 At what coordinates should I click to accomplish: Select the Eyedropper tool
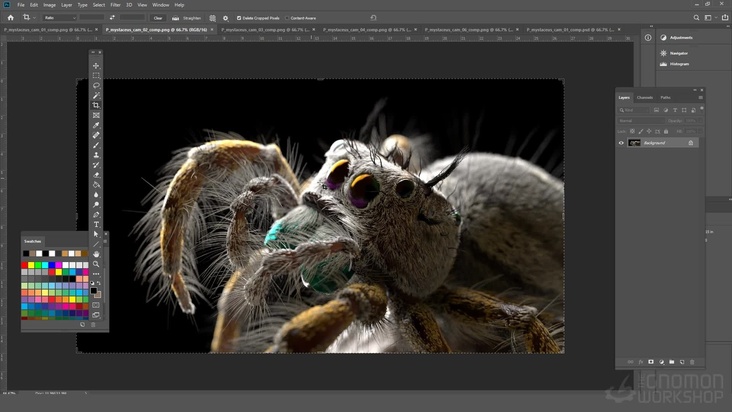click(96, 125)
